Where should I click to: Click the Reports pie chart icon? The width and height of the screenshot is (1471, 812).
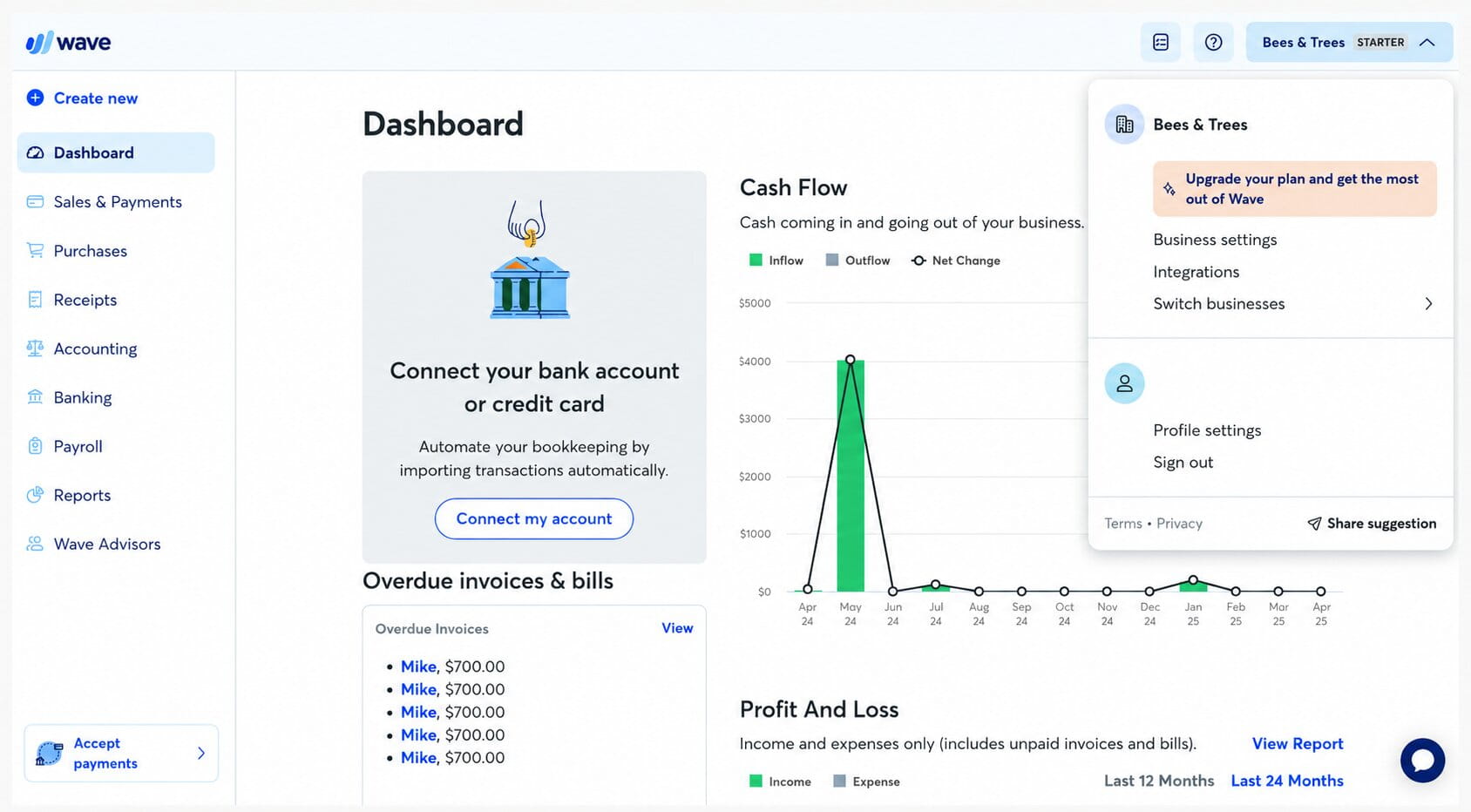[35, 495]
